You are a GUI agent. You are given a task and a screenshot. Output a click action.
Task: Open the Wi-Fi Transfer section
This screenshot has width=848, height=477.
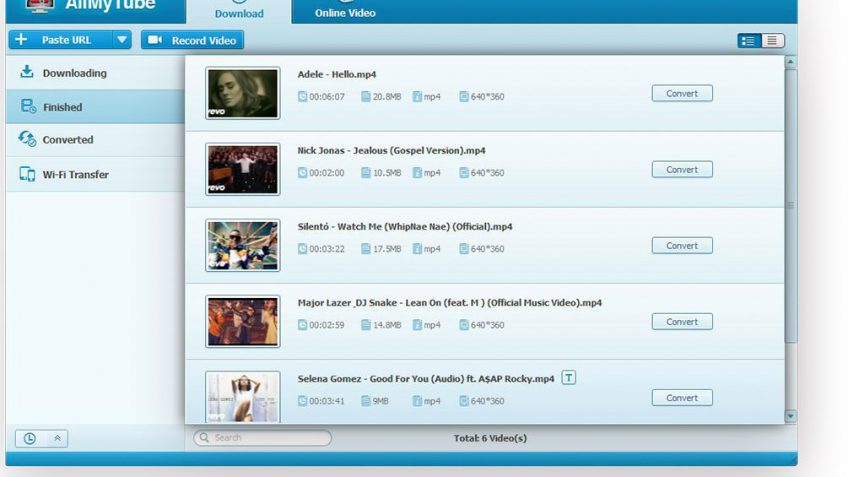(95, 174)
